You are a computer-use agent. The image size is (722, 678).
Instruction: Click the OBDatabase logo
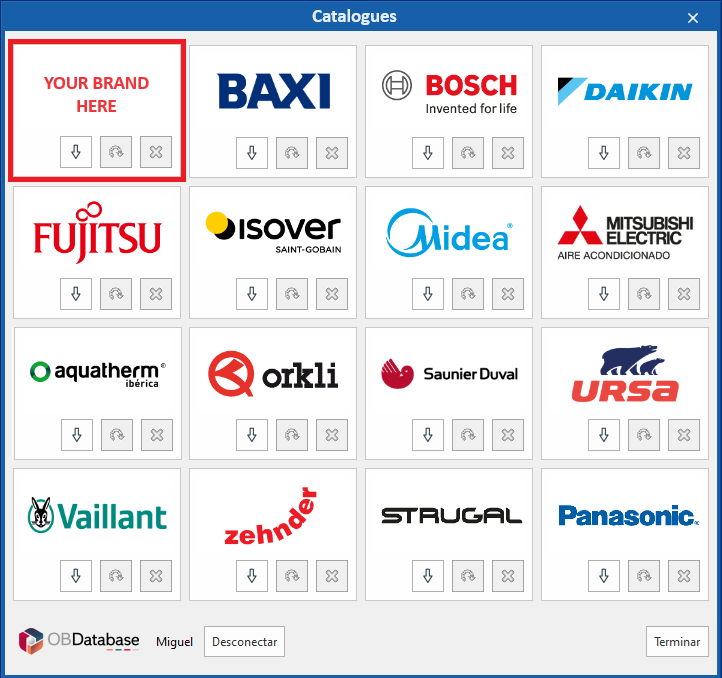coord(78,641)
